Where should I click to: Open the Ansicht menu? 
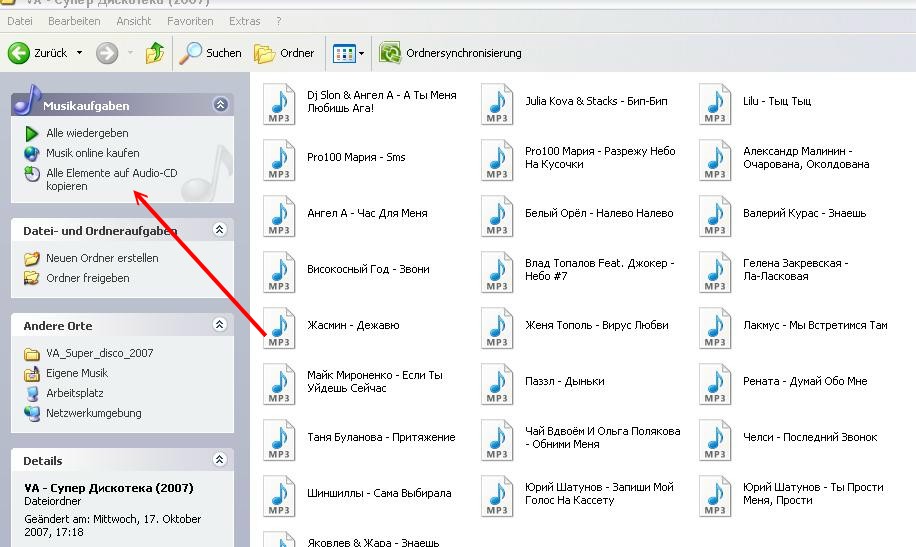(134, 21)
